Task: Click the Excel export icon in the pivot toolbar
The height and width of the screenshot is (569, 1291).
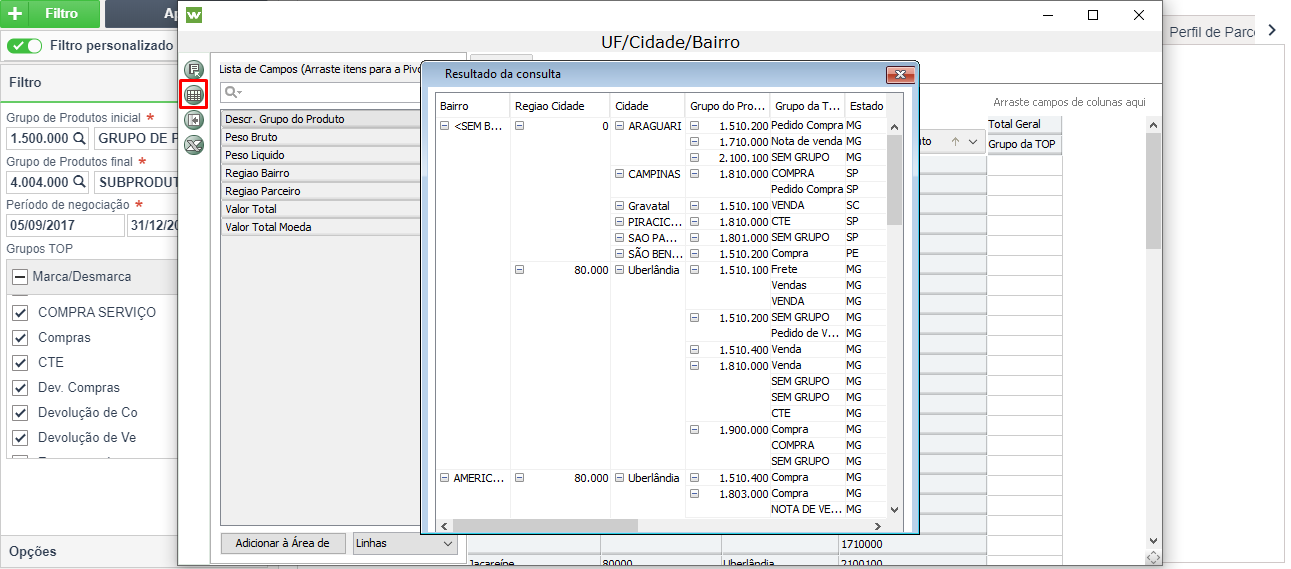Action: tap(194, 145)
